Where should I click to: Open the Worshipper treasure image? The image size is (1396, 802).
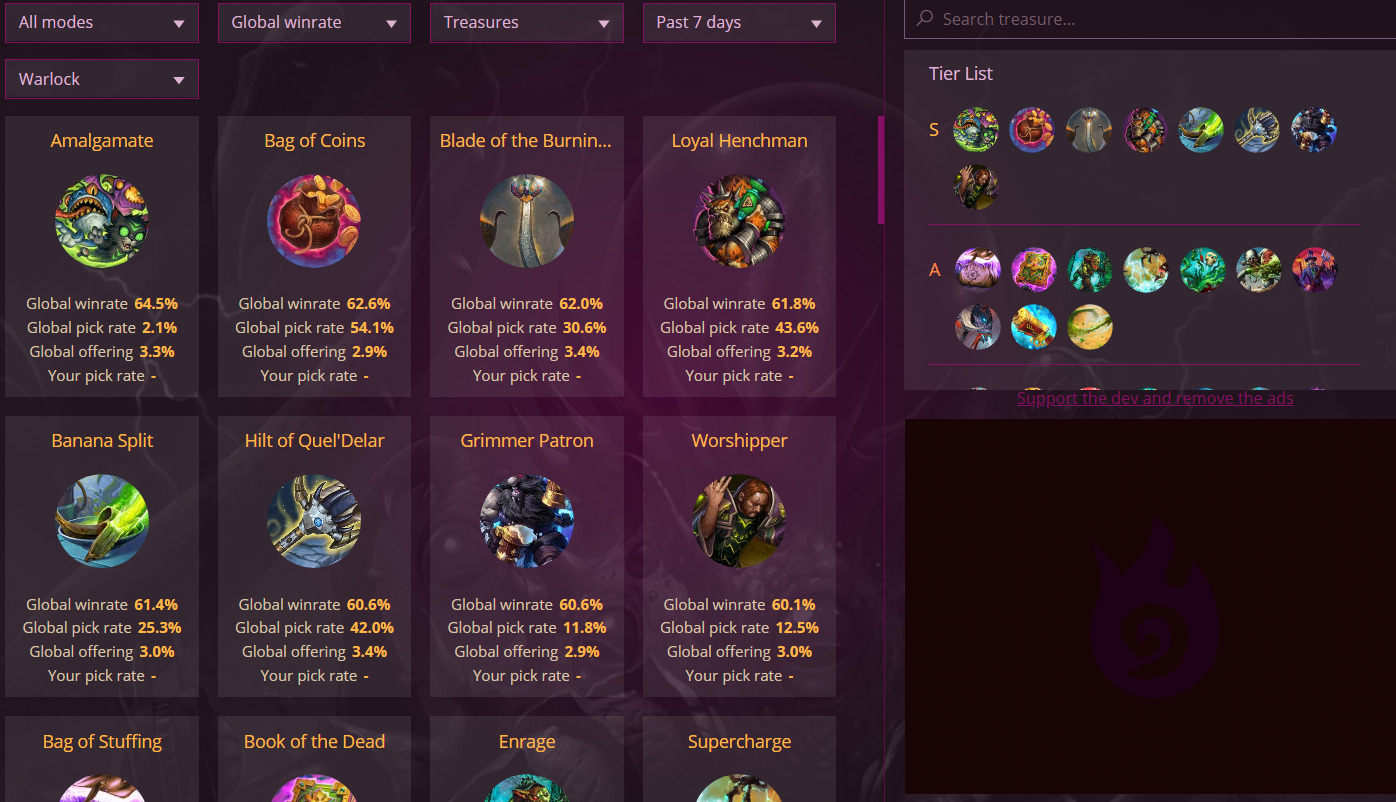coord(739,521)
